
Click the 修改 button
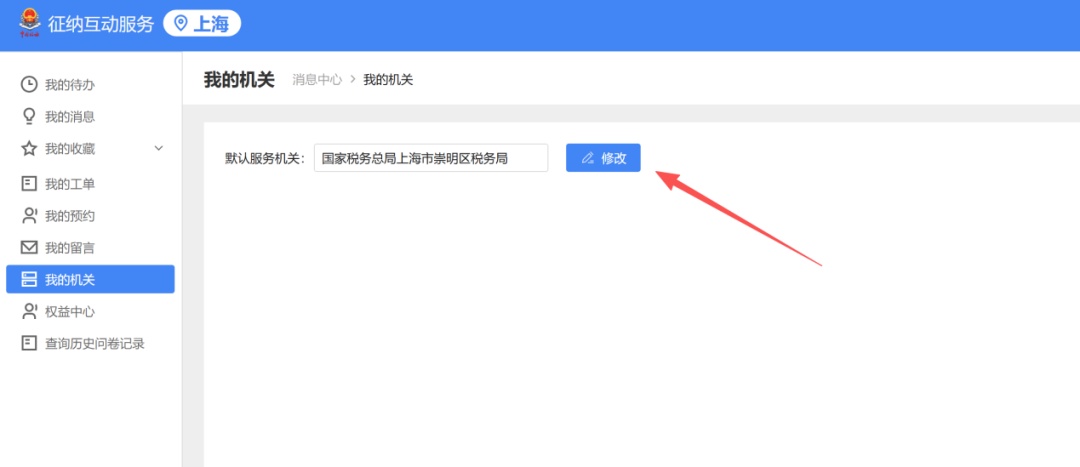point(603,158)
